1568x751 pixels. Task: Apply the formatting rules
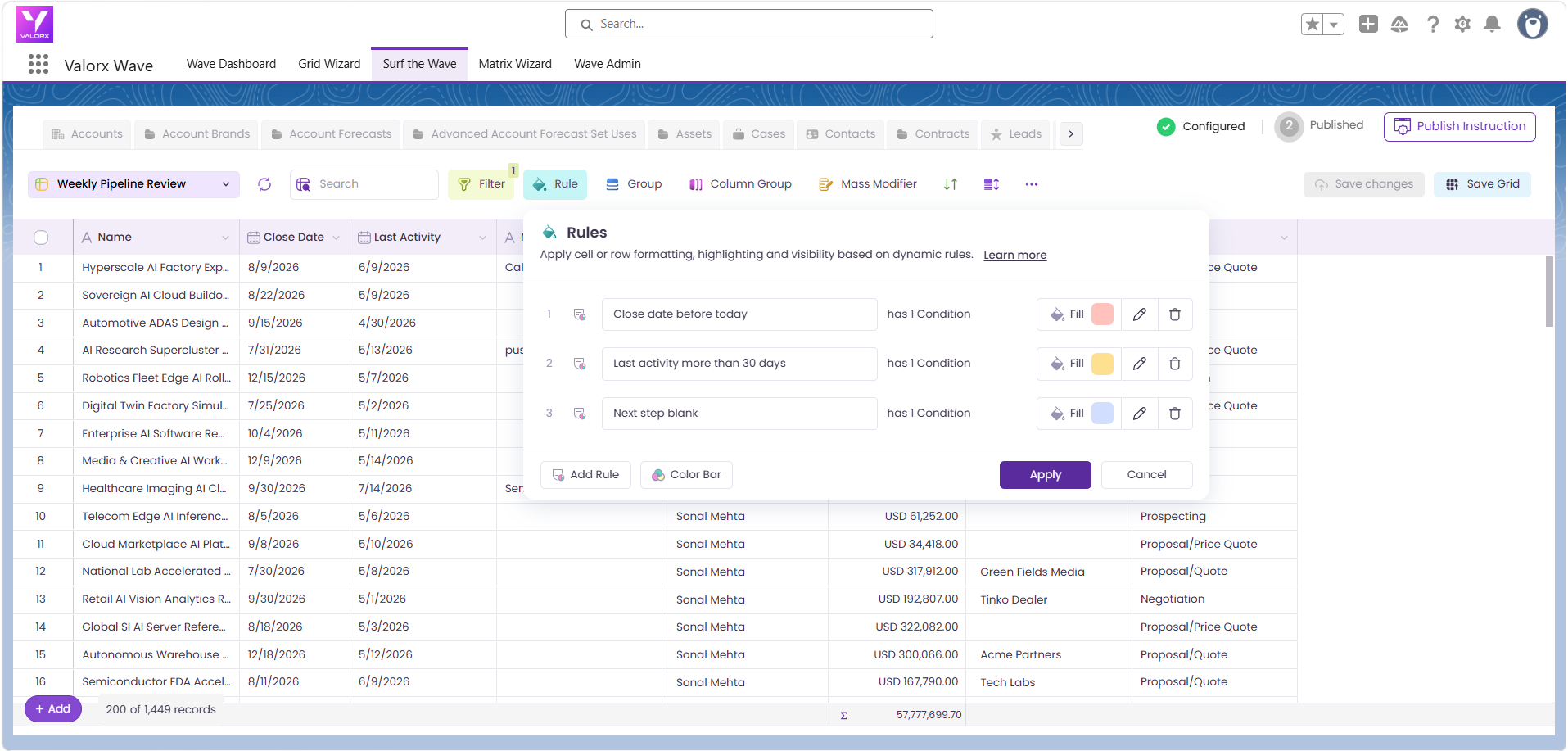(1046, 475)
